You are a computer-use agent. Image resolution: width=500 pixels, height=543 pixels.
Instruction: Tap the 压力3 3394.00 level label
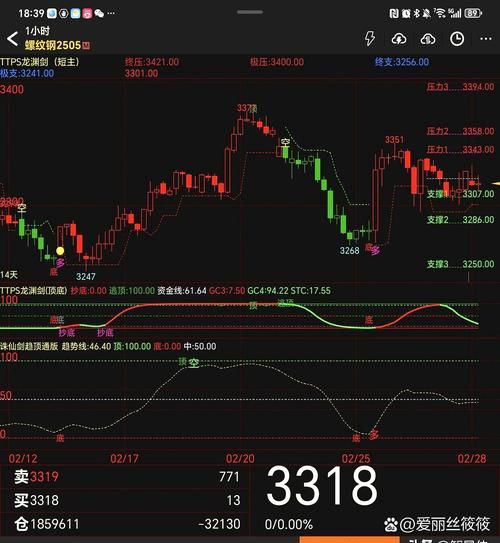(x=460, y=87)
